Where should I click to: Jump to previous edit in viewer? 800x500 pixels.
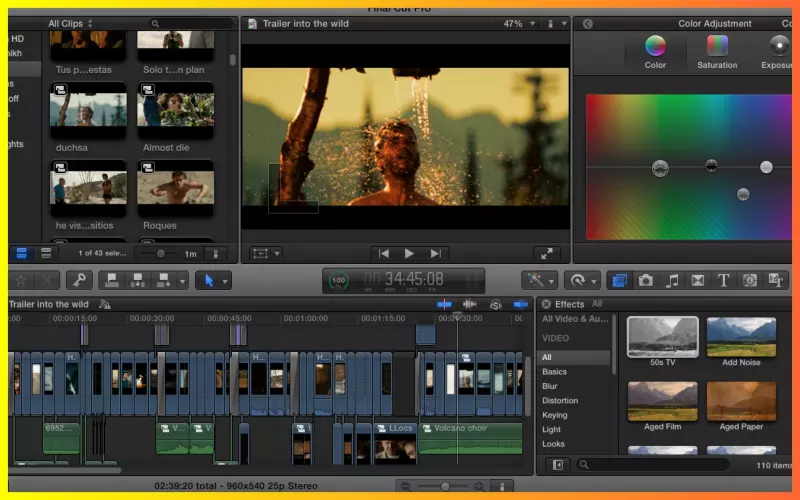[x=384, y=254]
